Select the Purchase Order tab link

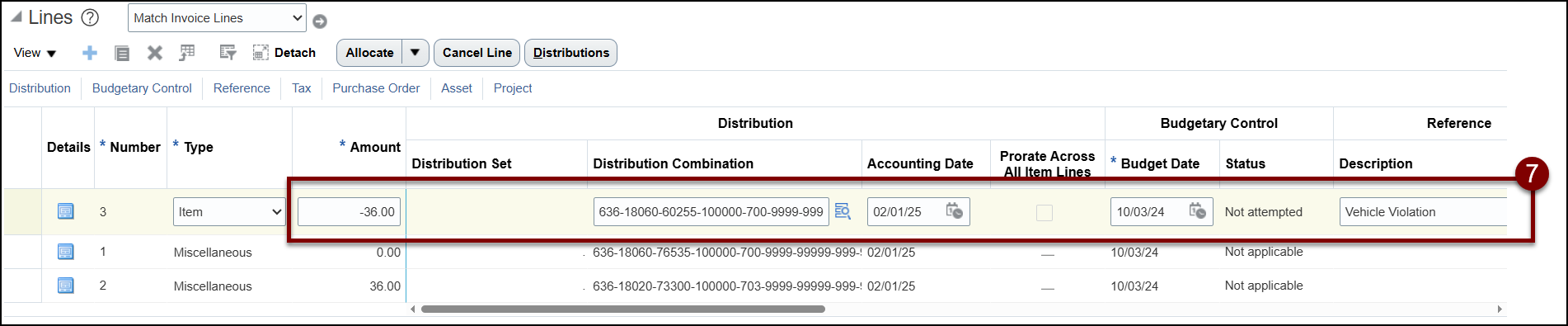(376, 88)
